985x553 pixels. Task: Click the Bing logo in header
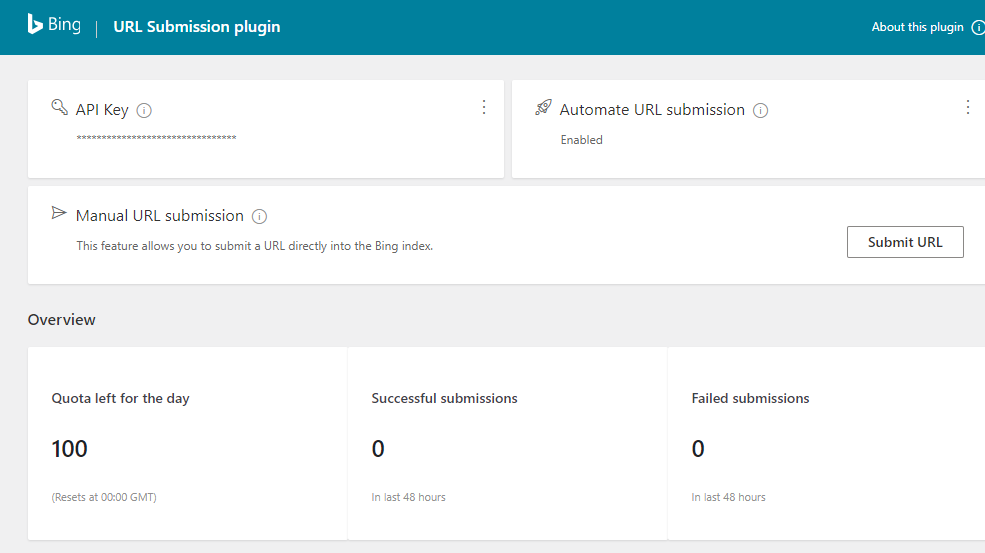click(x=54, y=25)
